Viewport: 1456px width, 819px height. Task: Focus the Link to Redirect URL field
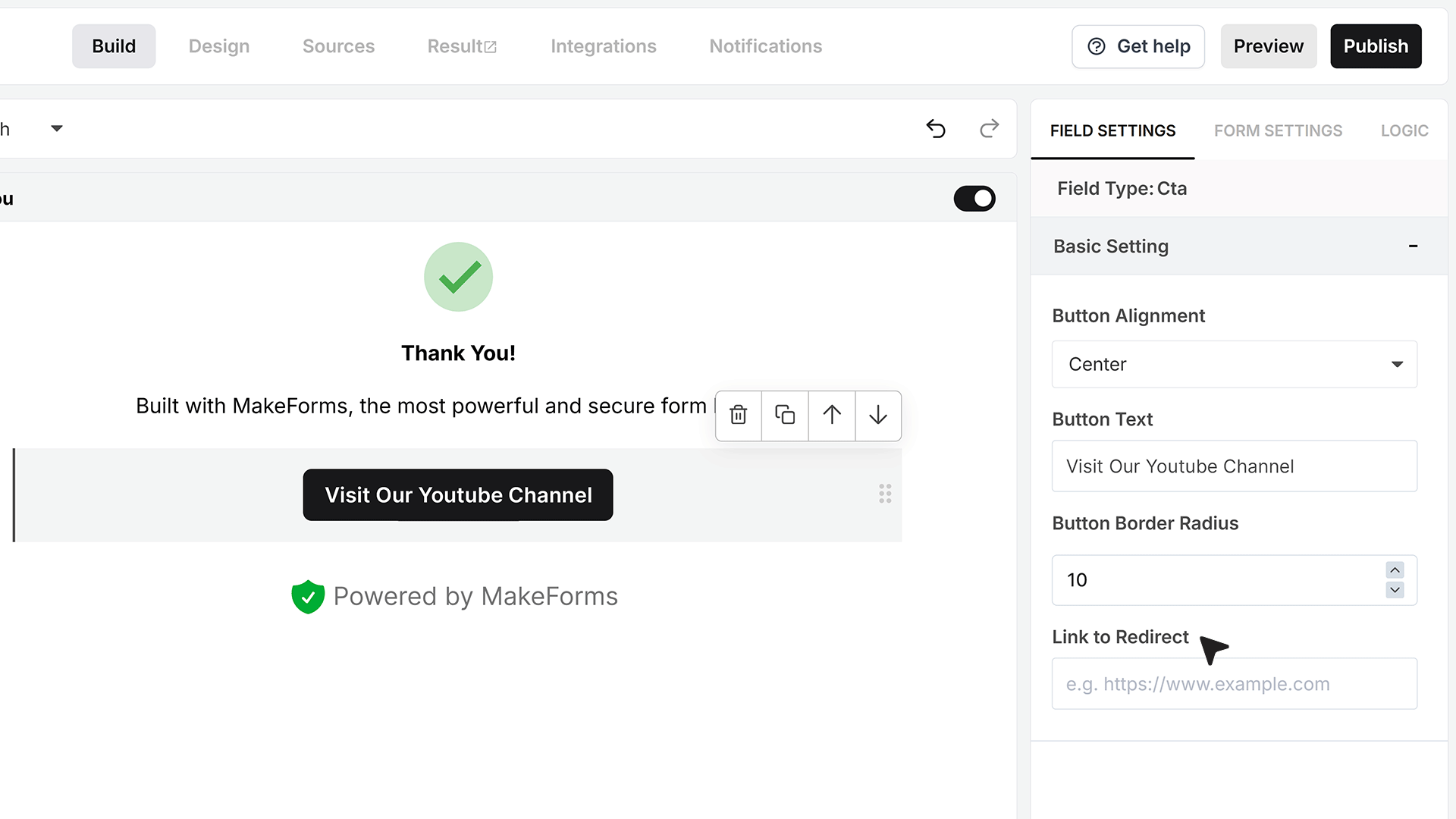click(x=1234, y=683)
